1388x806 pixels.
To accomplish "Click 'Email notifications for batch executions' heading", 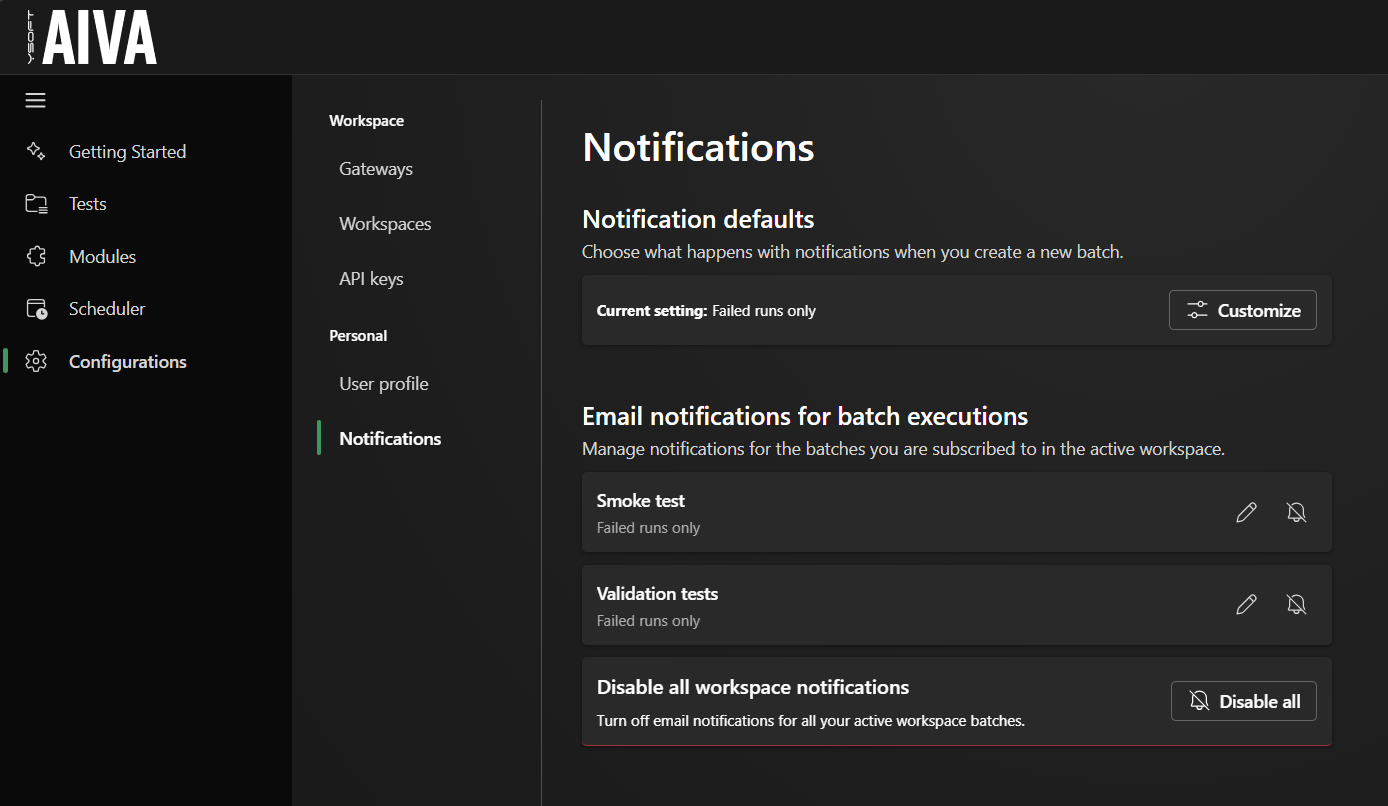I will (x=805, y=416).
